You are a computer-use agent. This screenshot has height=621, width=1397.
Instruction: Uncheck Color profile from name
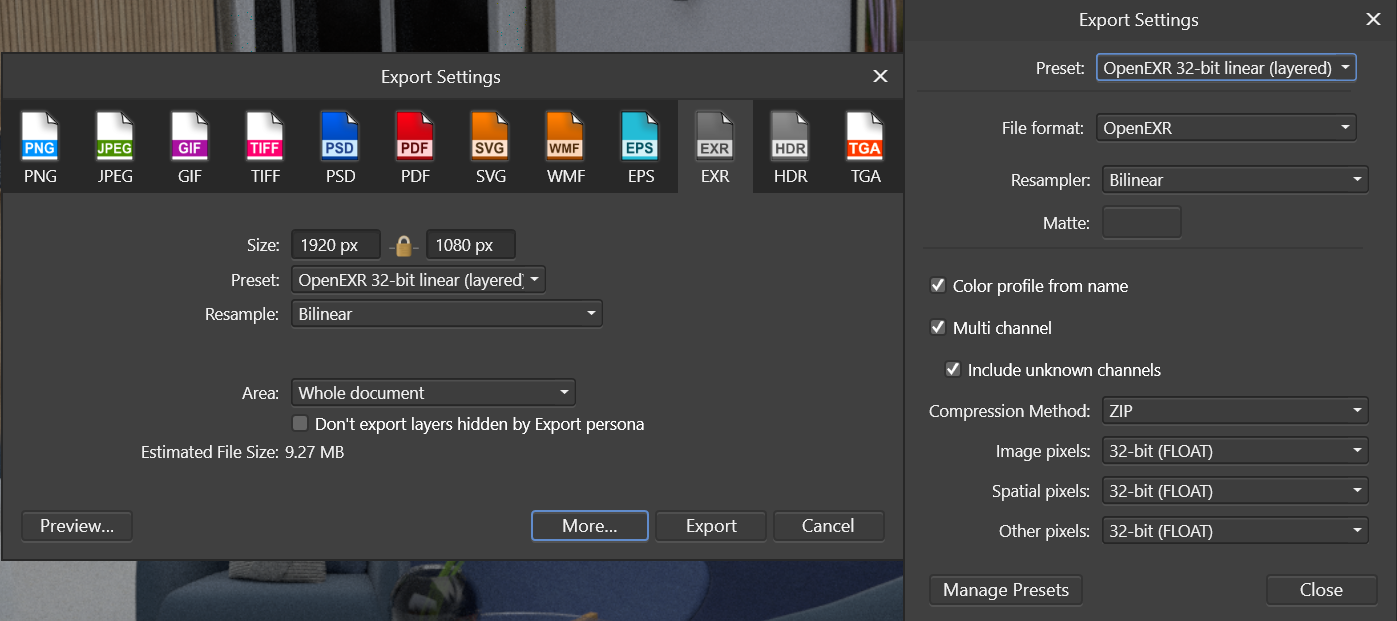pyautogui.click(x=938, y=286)
